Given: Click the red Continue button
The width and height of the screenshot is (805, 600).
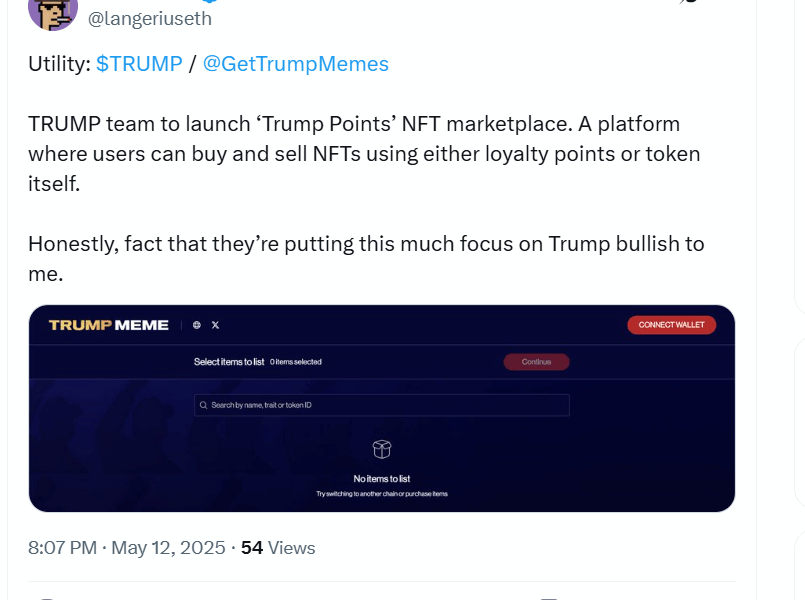Looking at the screenshot, I should 536,362.
